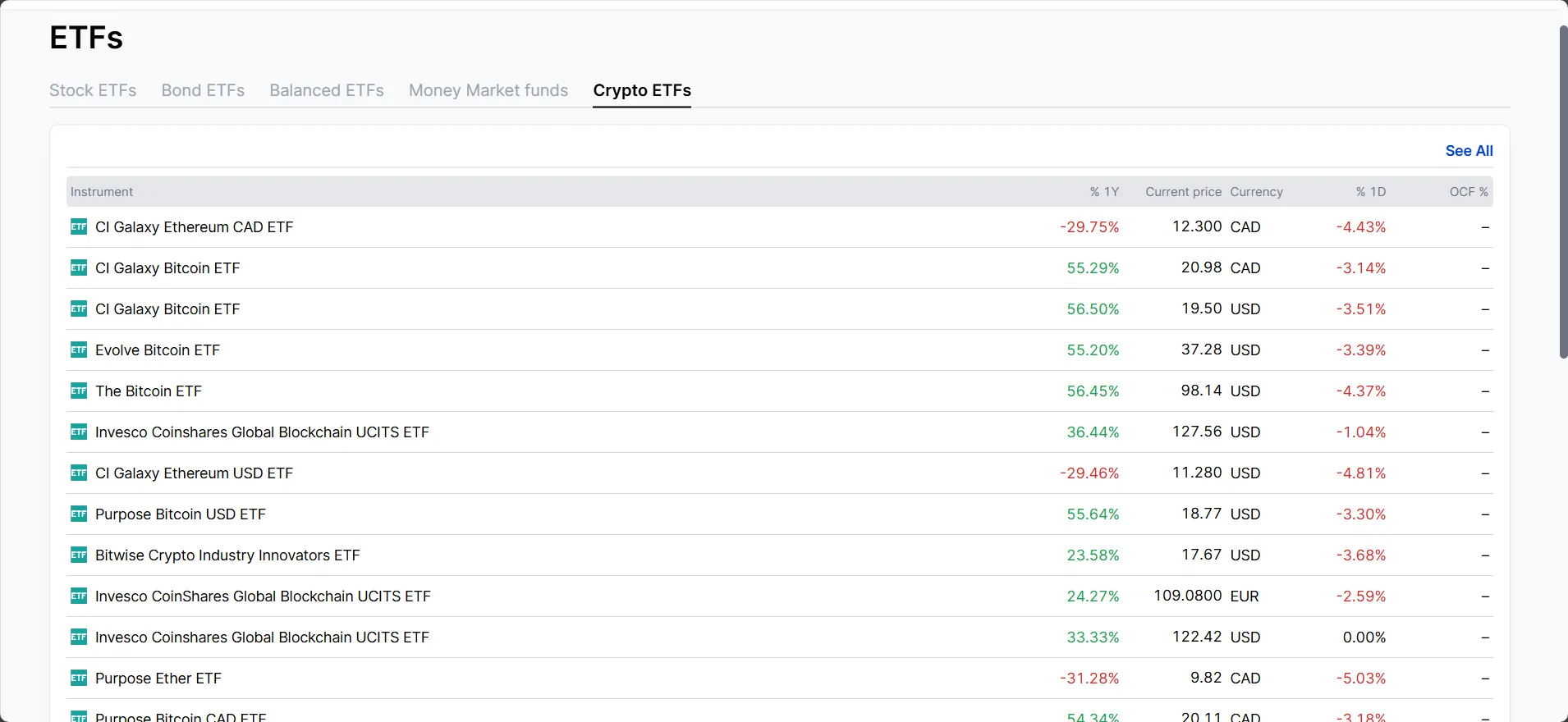Click the 122.42 price cell

(1197, 637)
